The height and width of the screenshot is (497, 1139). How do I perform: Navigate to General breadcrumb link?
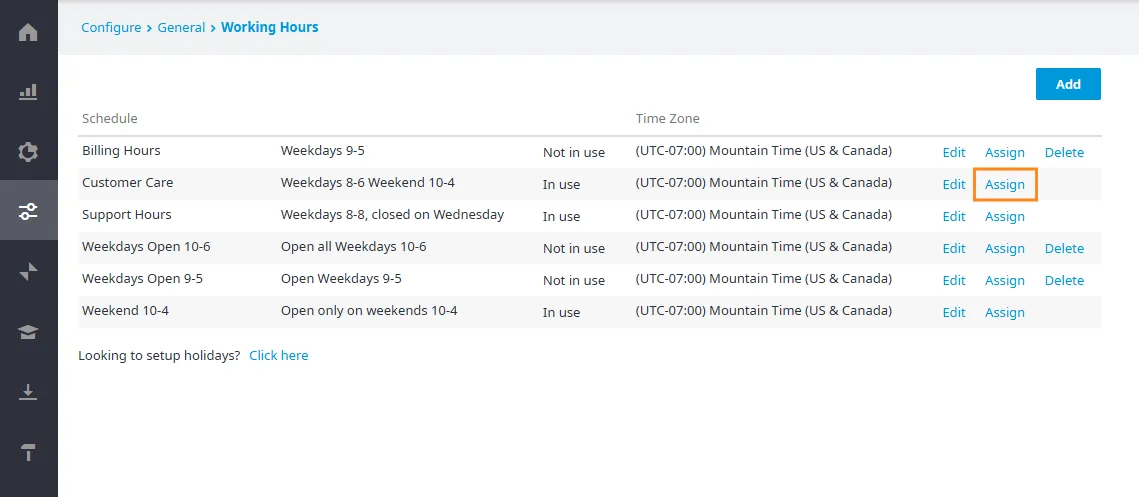[x=182, y=28]
